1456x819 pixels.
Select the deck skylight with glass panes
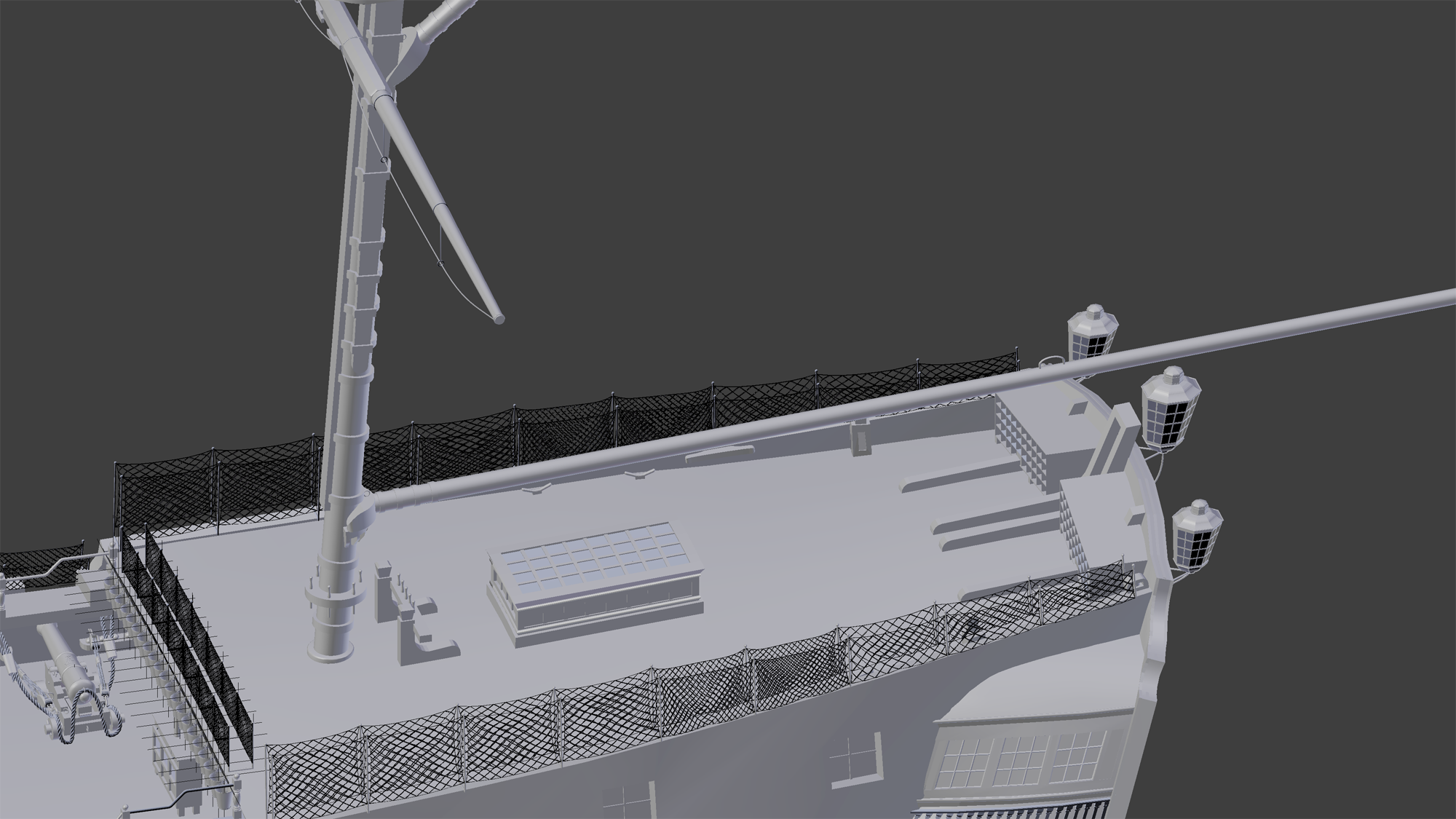593,564
